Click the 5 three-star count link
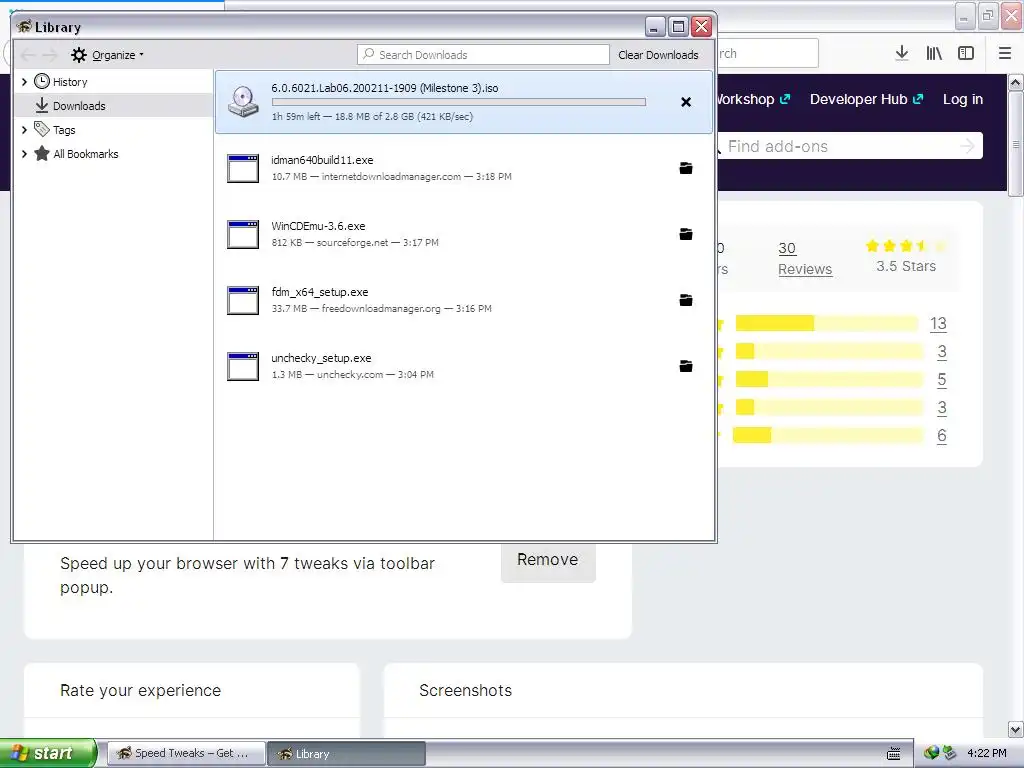The height and width of the screenshot is (768, 1024). click(x=942, y=379)
